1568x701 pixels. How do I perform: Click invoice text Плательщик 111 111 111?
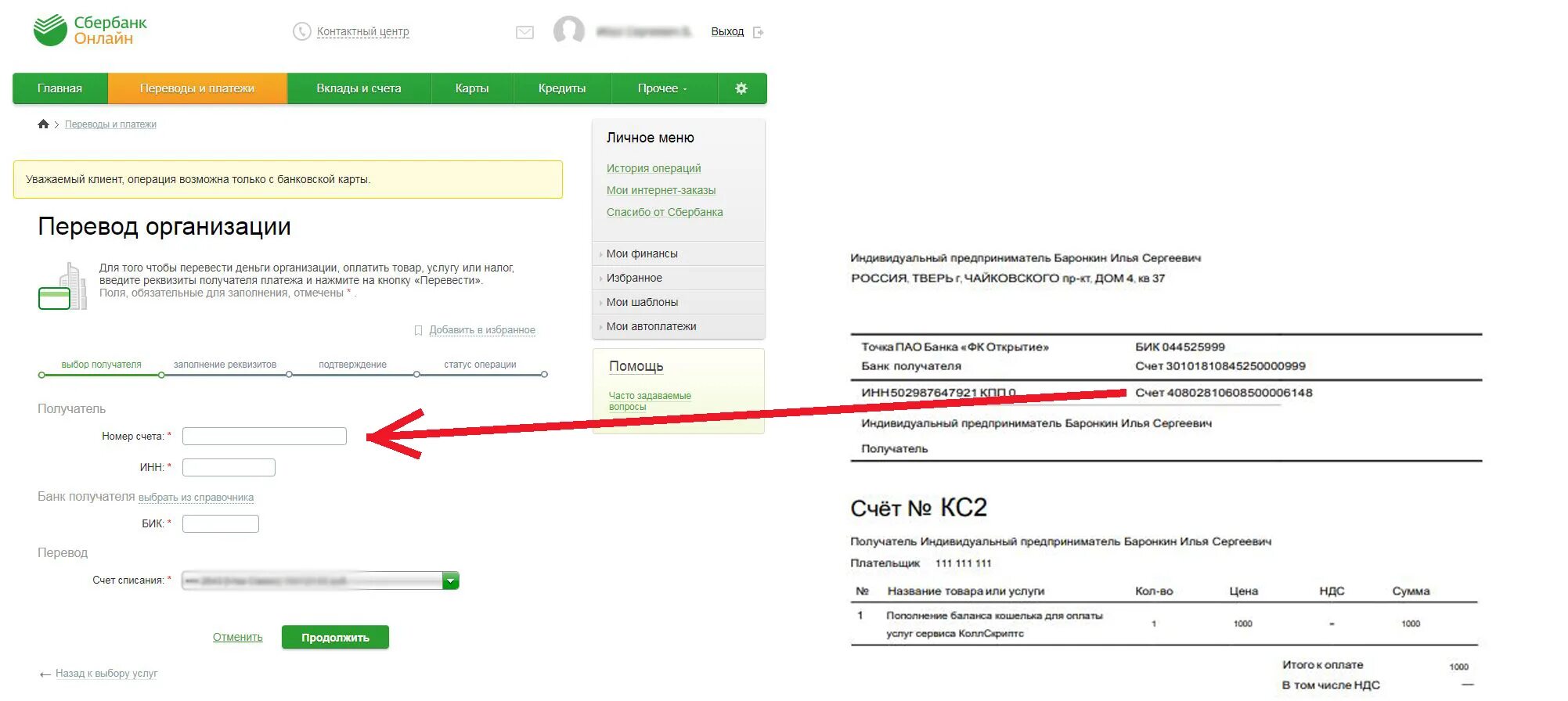[921, 563]
